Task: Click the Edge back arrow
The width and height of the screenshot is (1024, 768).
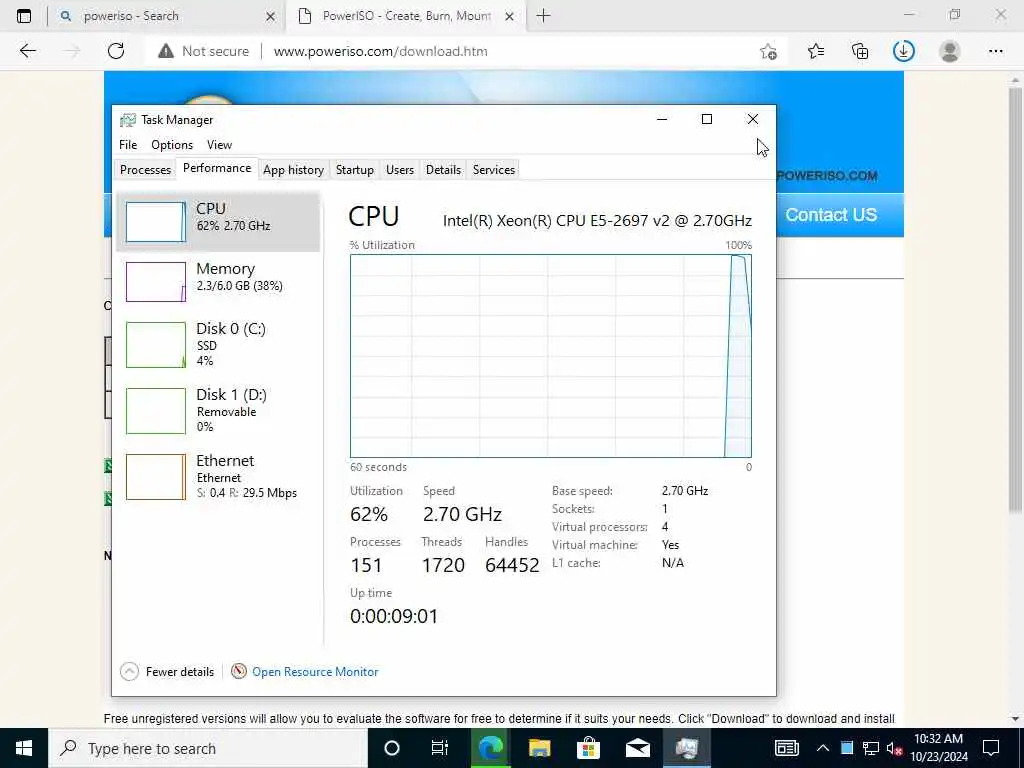Action: coord(27,51)
